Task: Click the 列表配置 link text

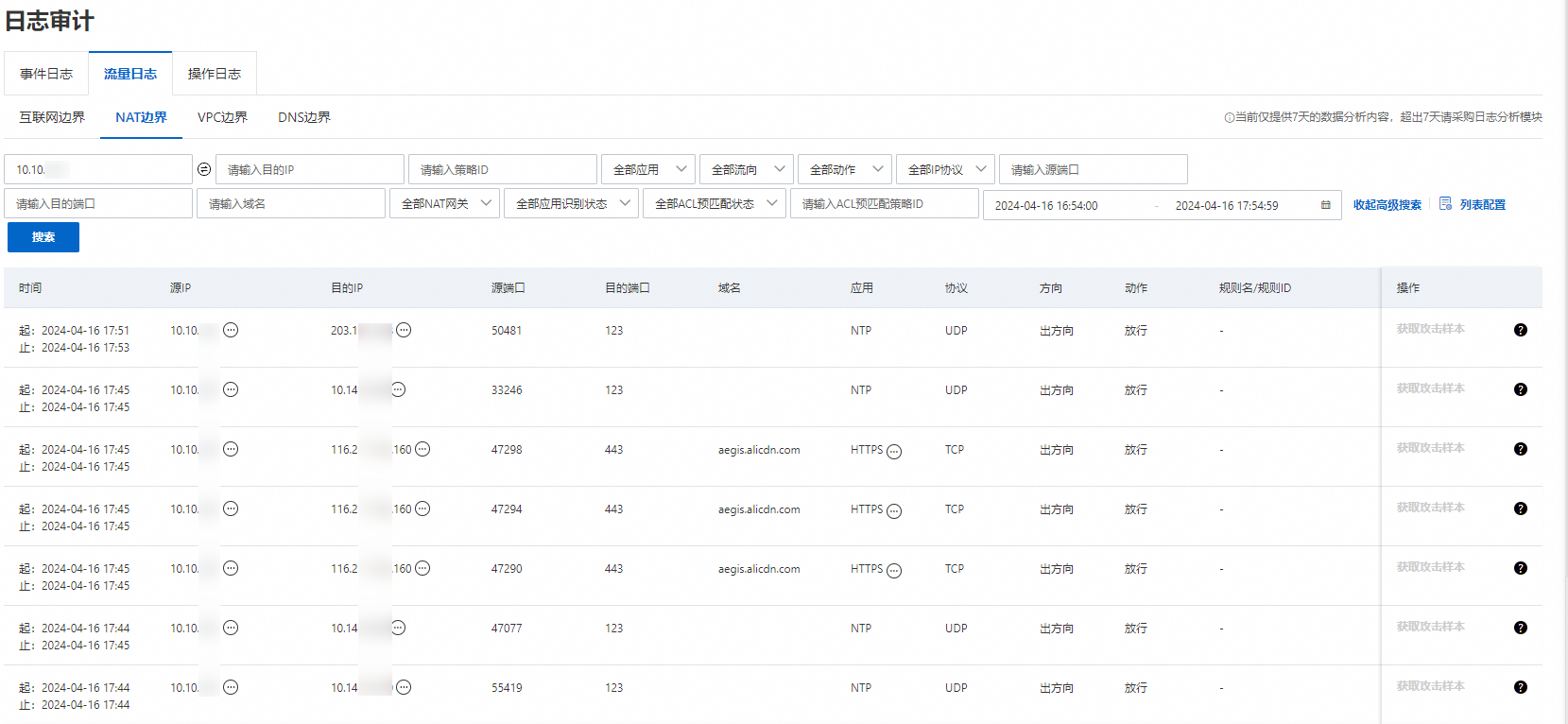Action: pyautogui.click(x=1483, y=205)
